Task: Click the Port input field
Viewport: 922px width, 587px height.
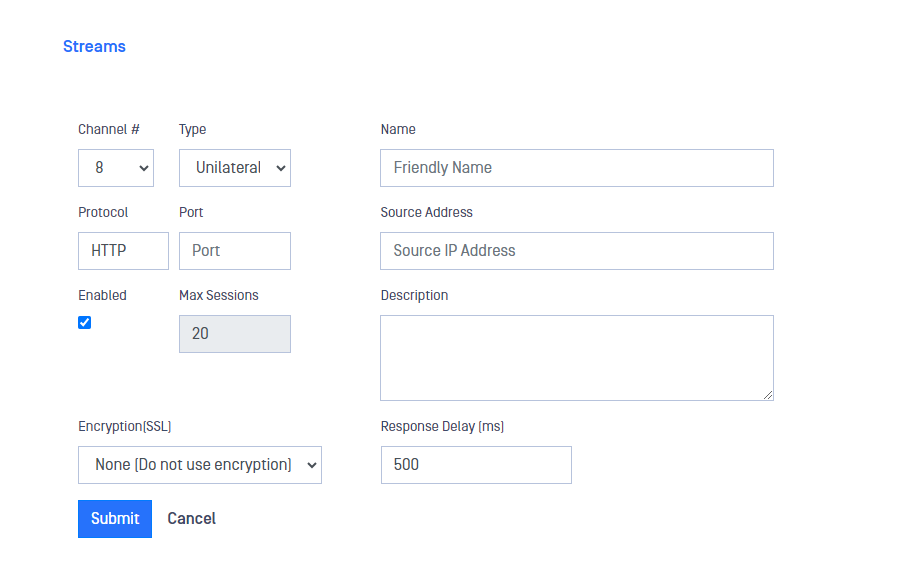Action: [x=235, y=251]
